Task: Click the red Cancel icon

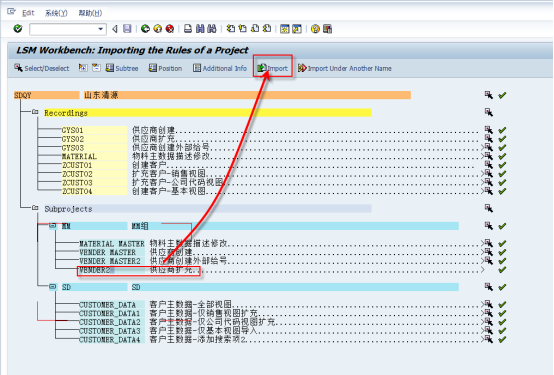Action: [170, 29]
